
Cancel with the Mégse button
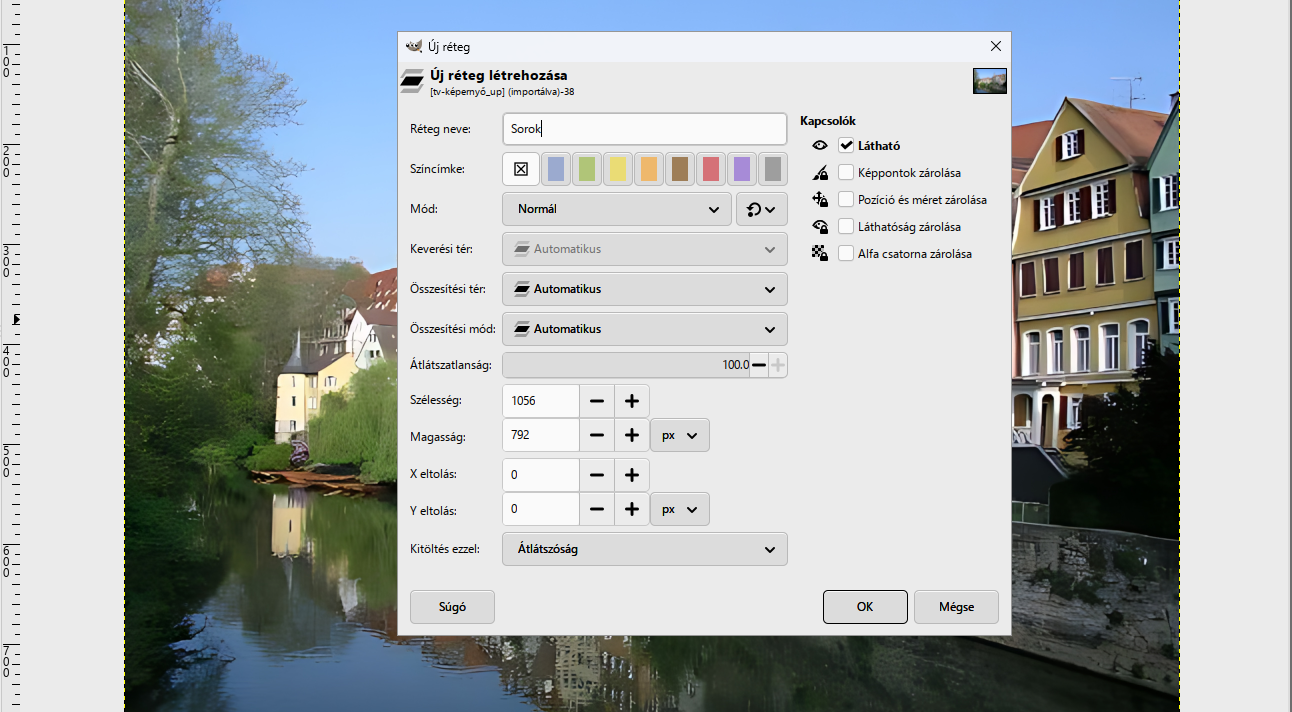pos(956,606)
